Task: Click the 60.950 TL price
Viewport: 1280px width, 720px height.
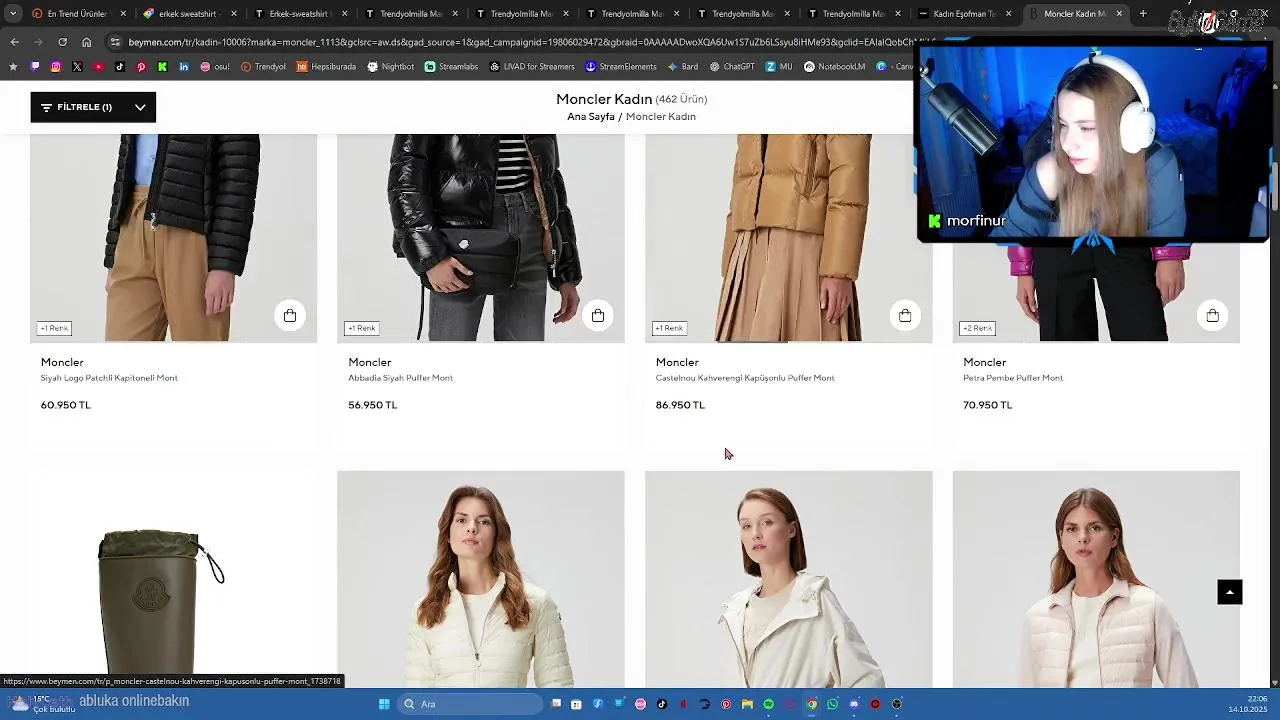Action: point(65,405)
